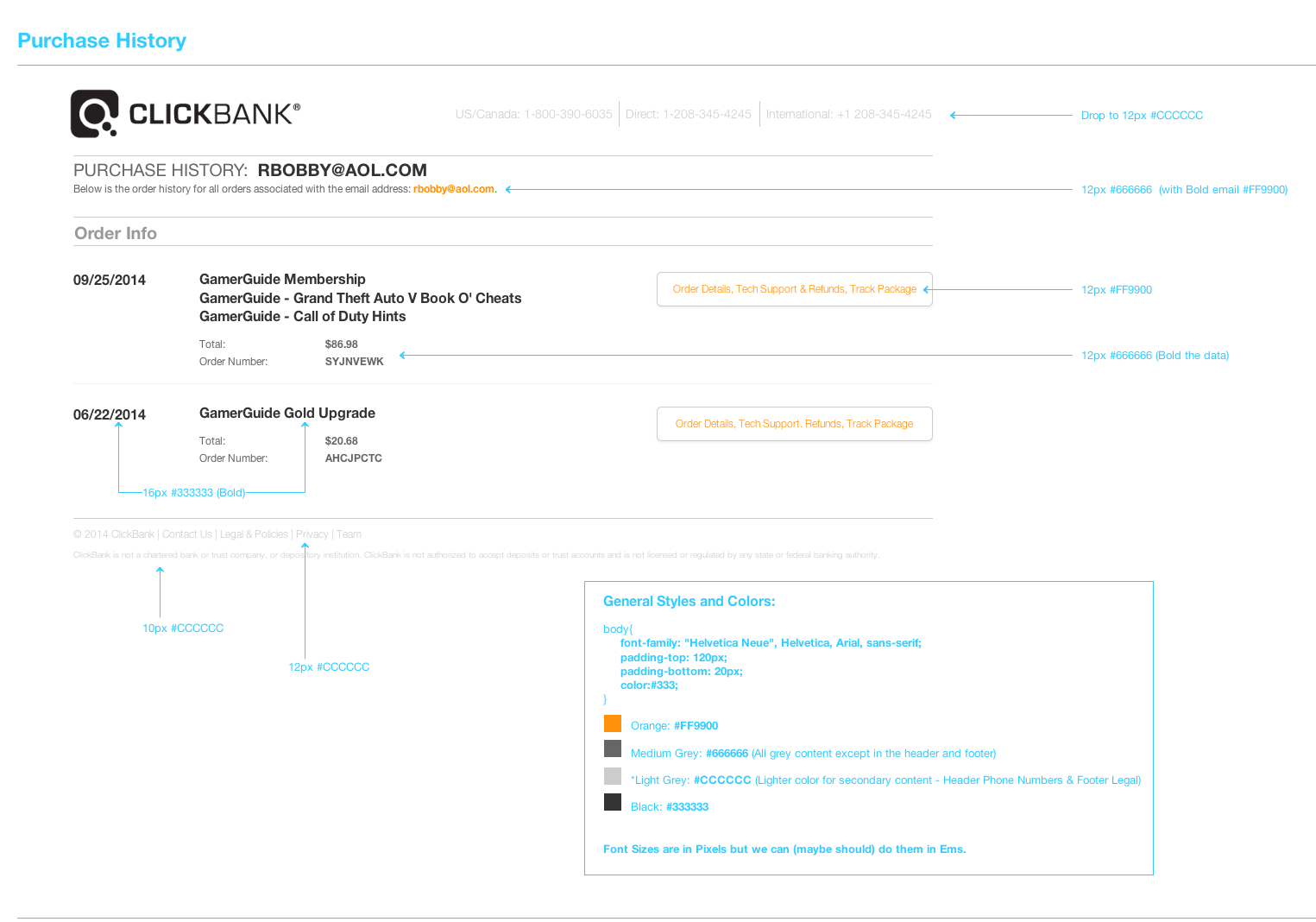Screen dimensions: 1316x922
Task: Click the Font Sizes in Pixels note
Action: [784, 849]
